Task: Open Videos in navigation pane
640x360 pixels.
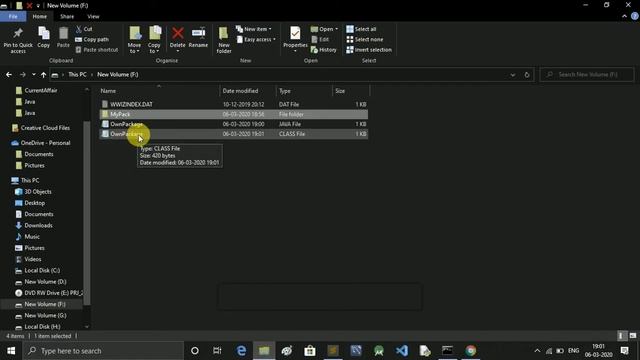Action: [33, 260]
